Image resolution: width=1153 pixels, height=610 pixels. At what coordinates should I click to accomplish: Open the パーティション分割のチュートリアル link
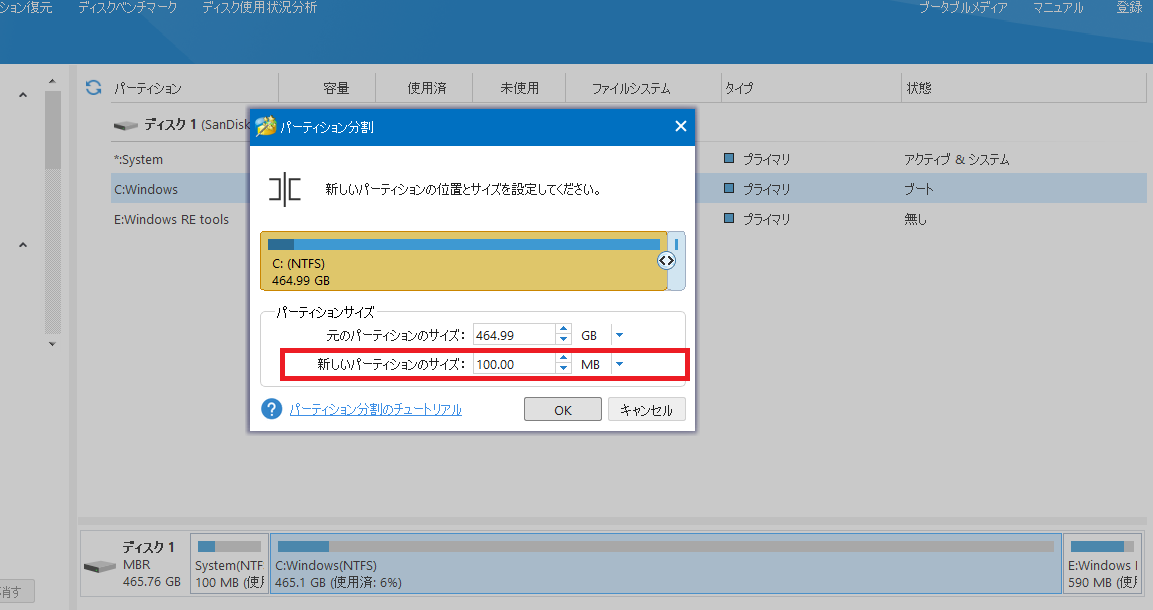375,409
